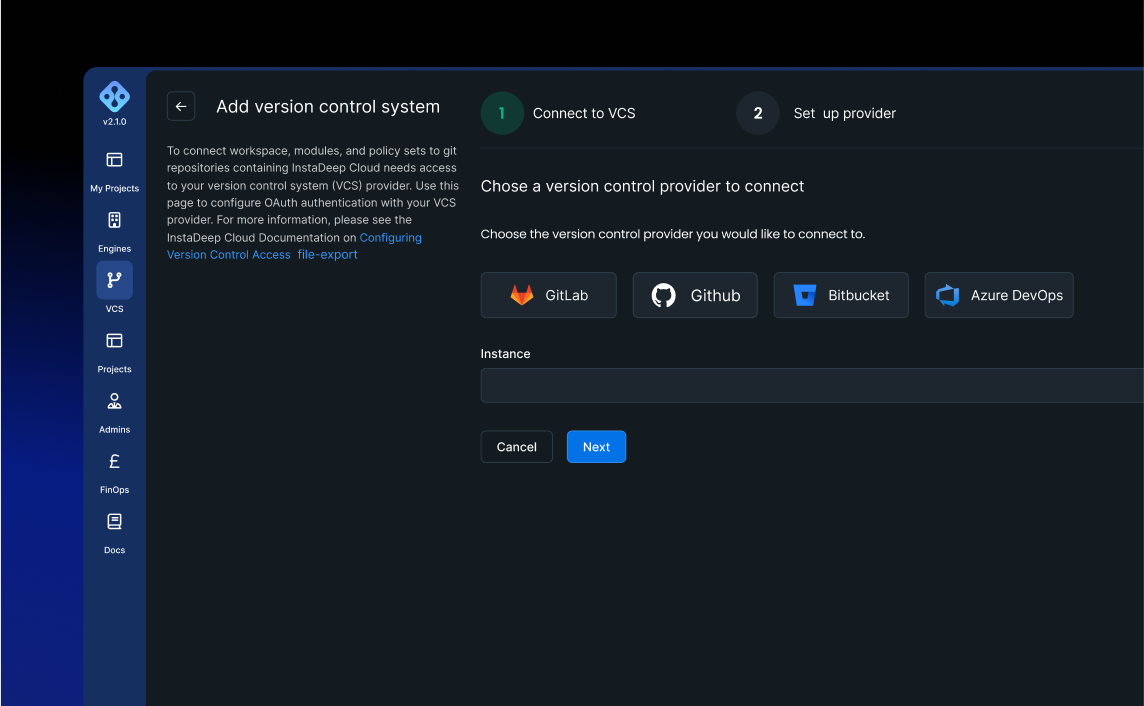Click the v2.1.0 version label

pyautogui.click(x=115, y=122)
